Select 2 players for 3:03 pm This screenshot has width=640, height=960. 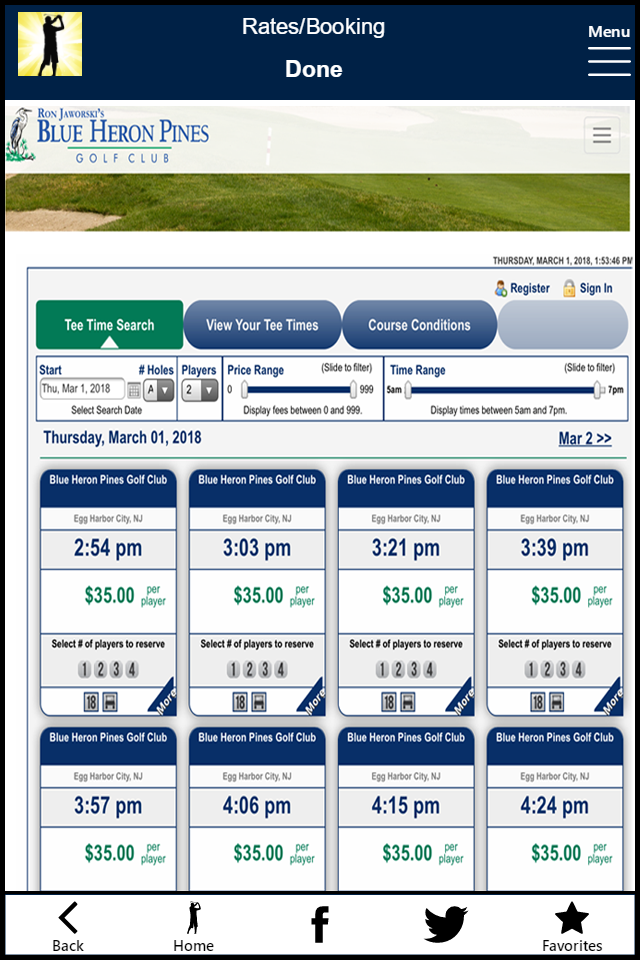pos(249,669)
